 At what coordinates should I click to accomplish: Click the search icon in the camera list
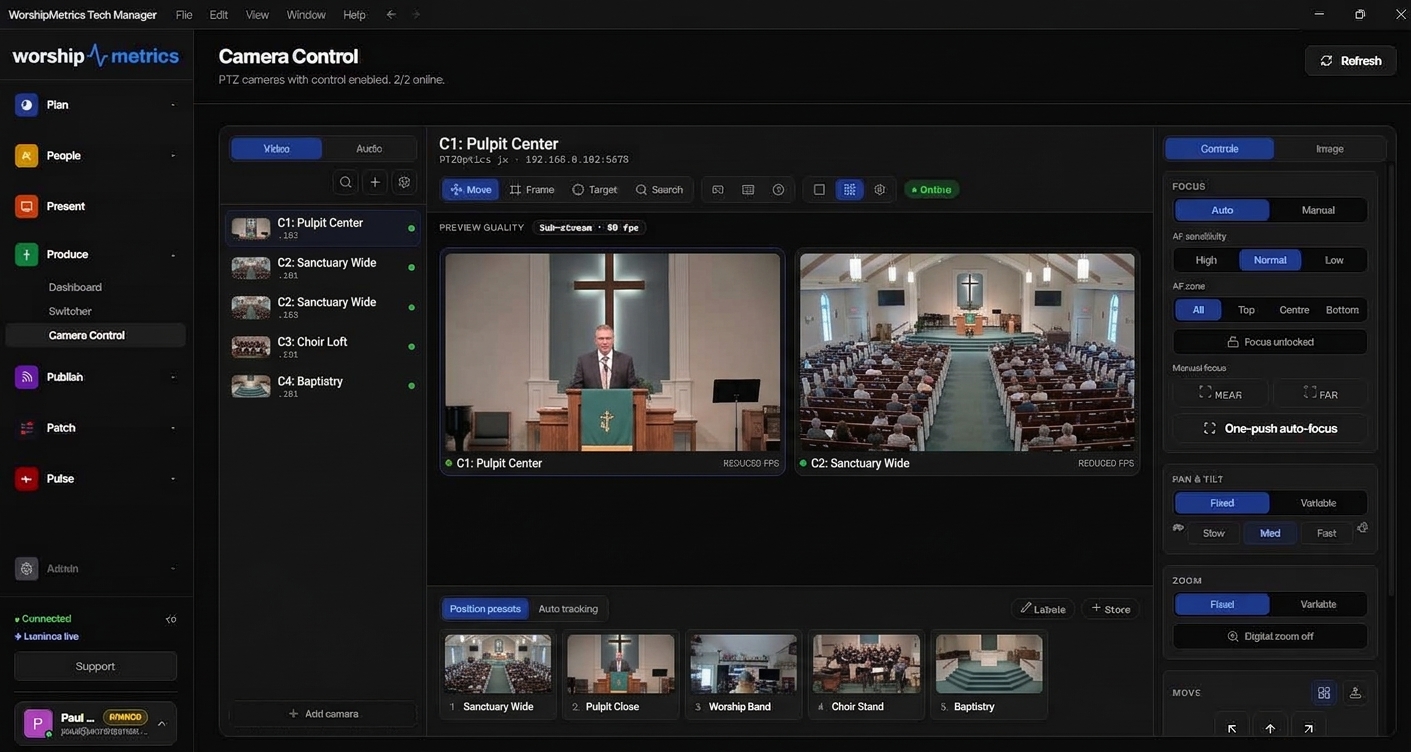tap(346, 182)
